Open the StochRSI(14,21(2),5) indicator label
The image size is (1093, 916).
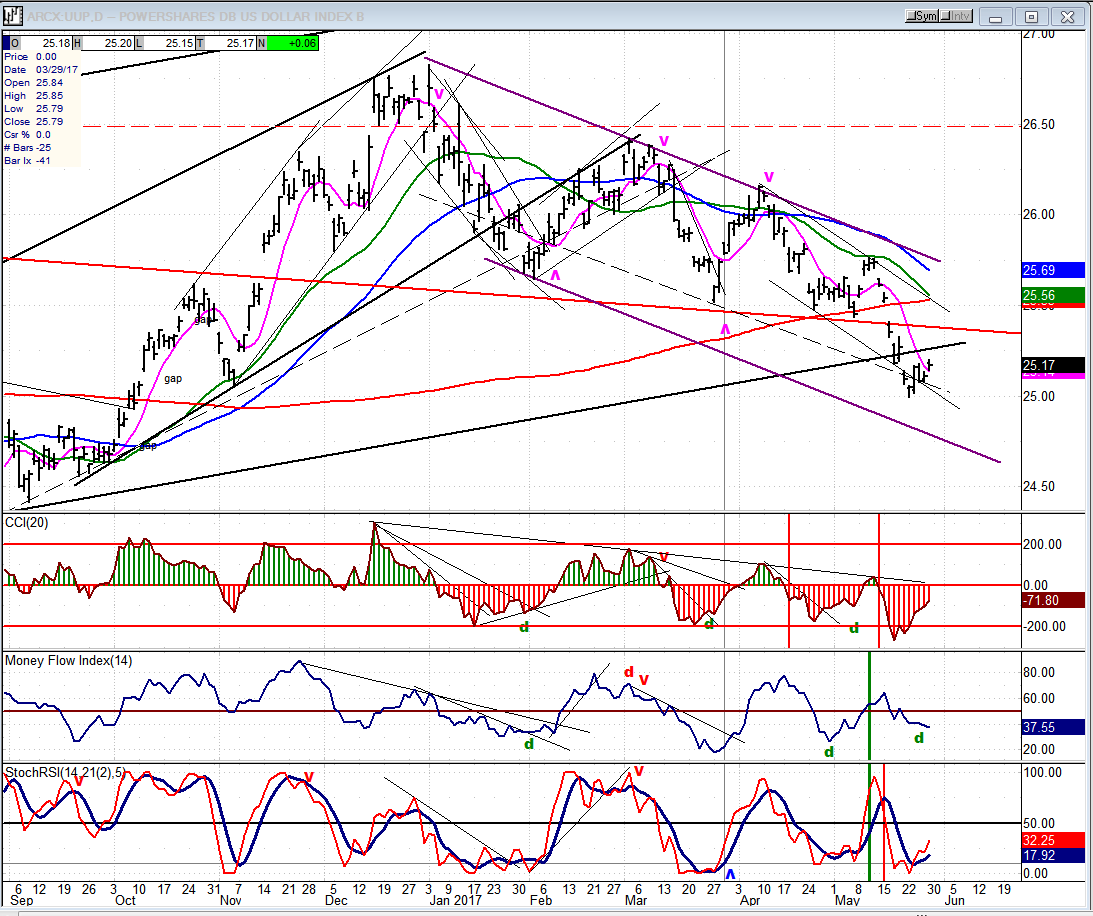point(64,773)
